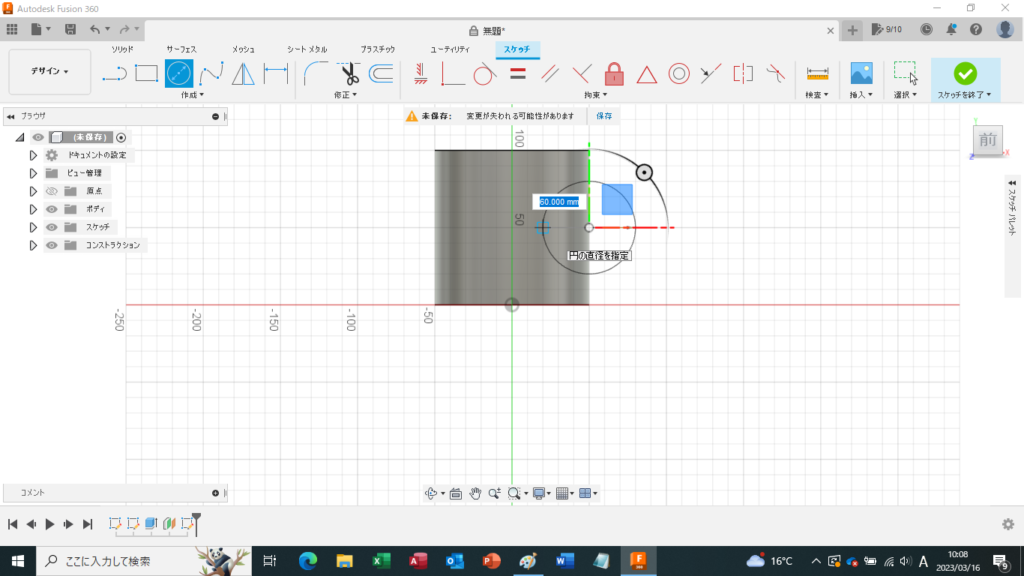Hide the ボディ folder
The image size is (1024, 576).
52,209
